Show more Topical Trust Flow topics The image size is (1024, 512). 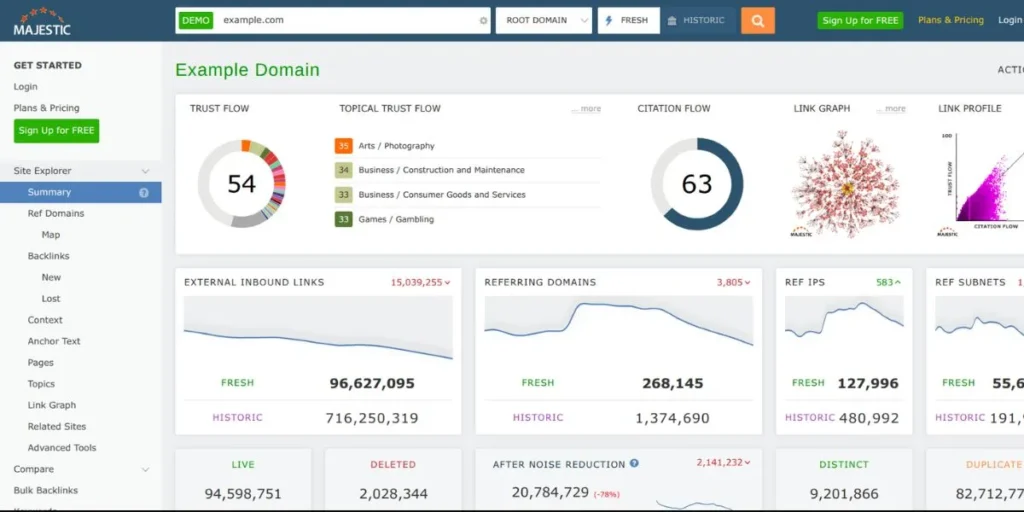click(x=587, y=109)
